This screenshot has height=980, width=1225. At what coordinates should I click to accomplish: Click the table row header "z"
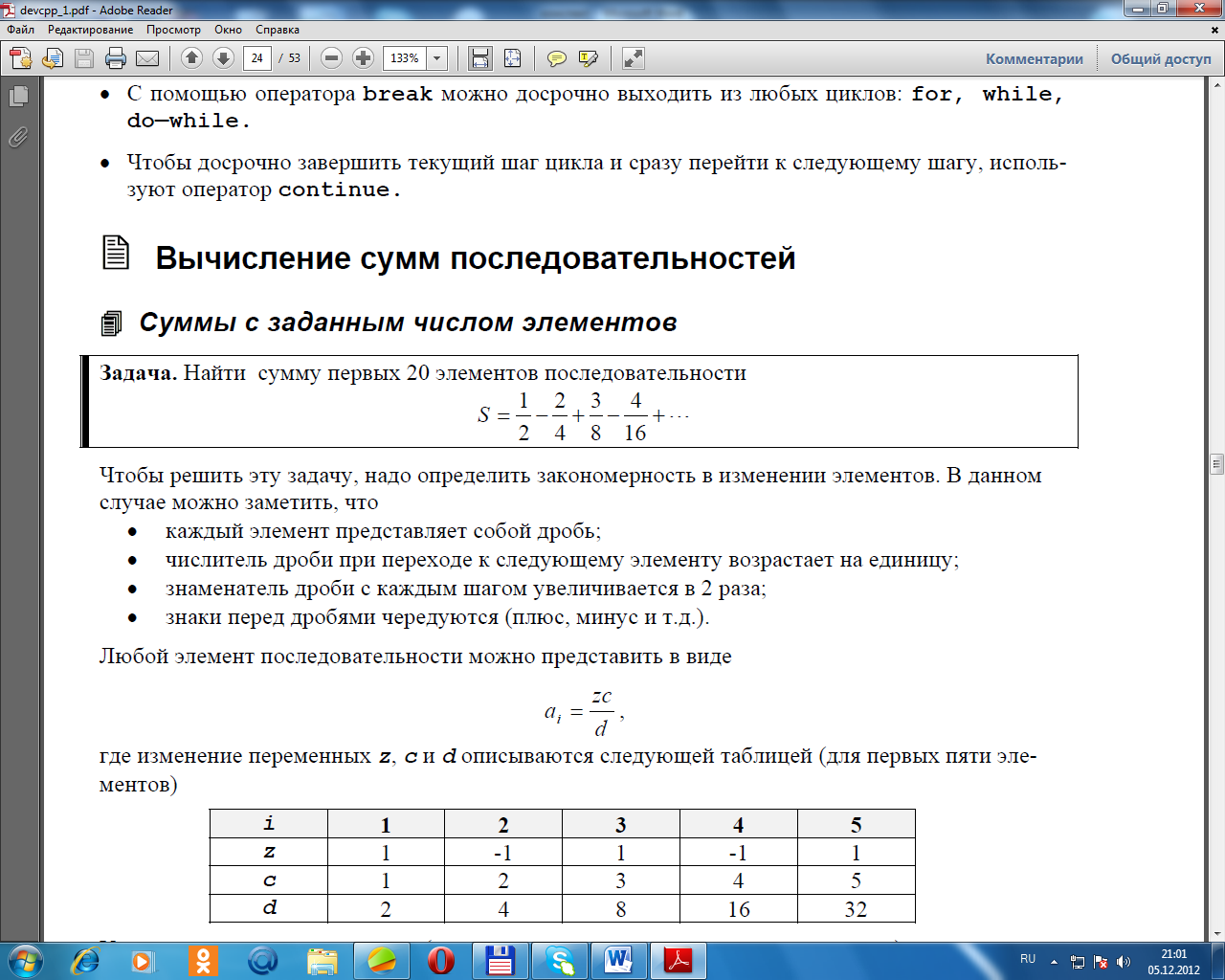coord(269,852)
